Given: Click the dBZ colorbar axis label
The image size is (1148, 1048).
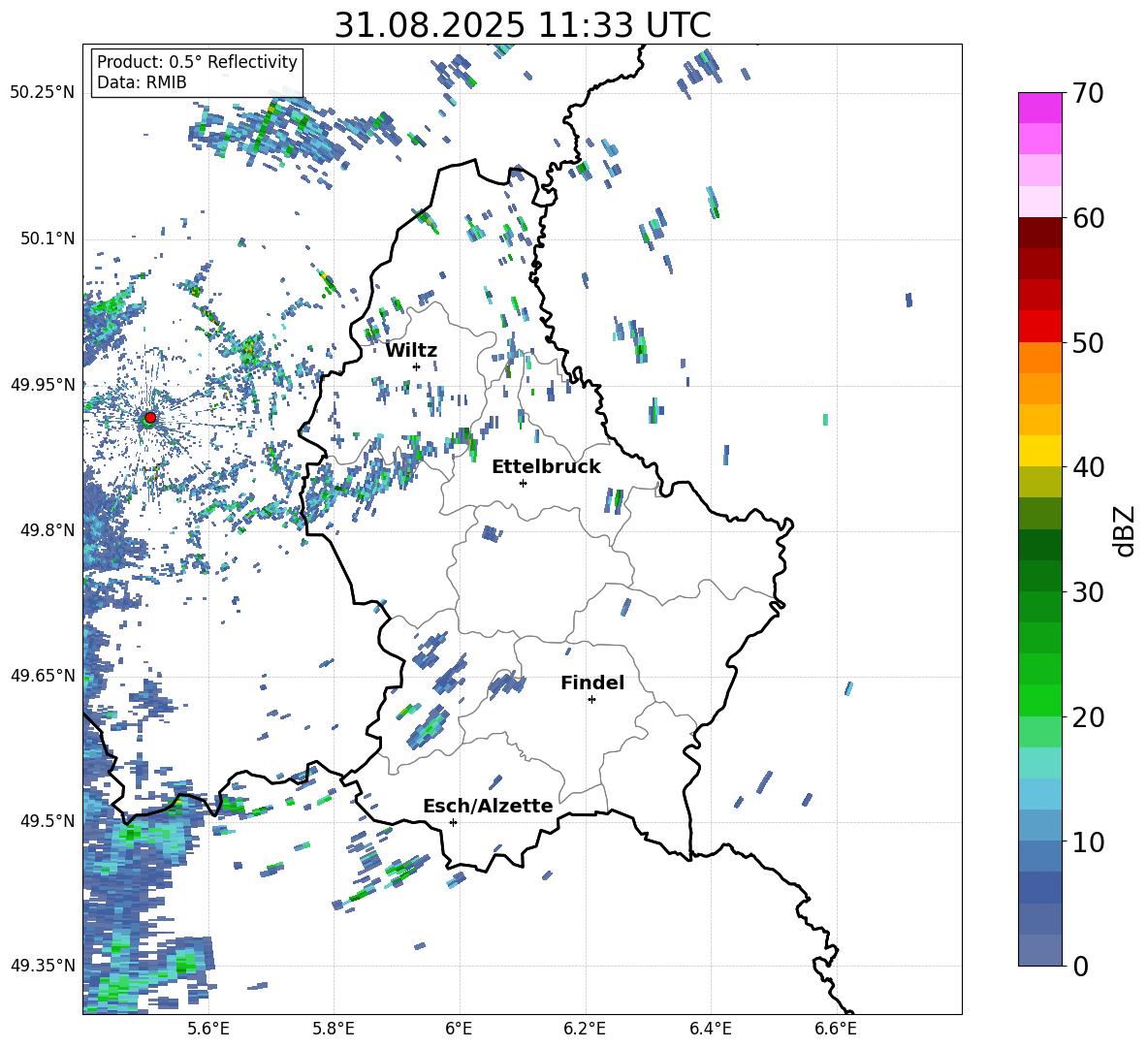Looking at the screenshot, I should [1124, 530].
